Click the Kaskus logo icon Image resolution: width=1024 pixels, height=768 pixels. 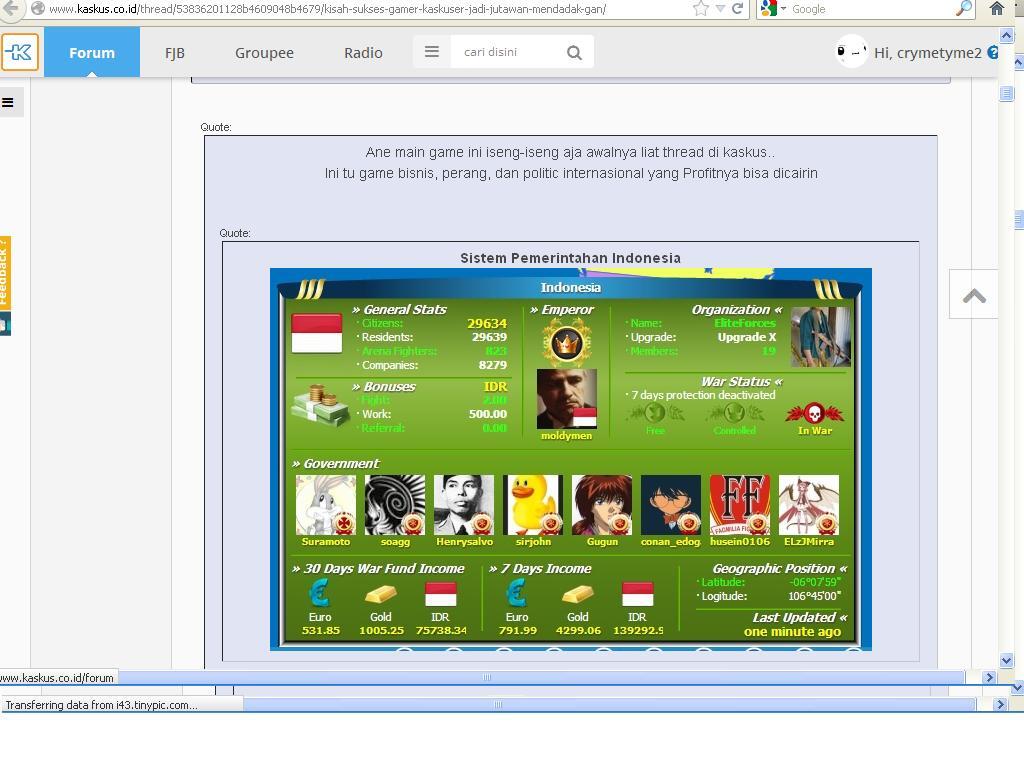pos(20,52)
